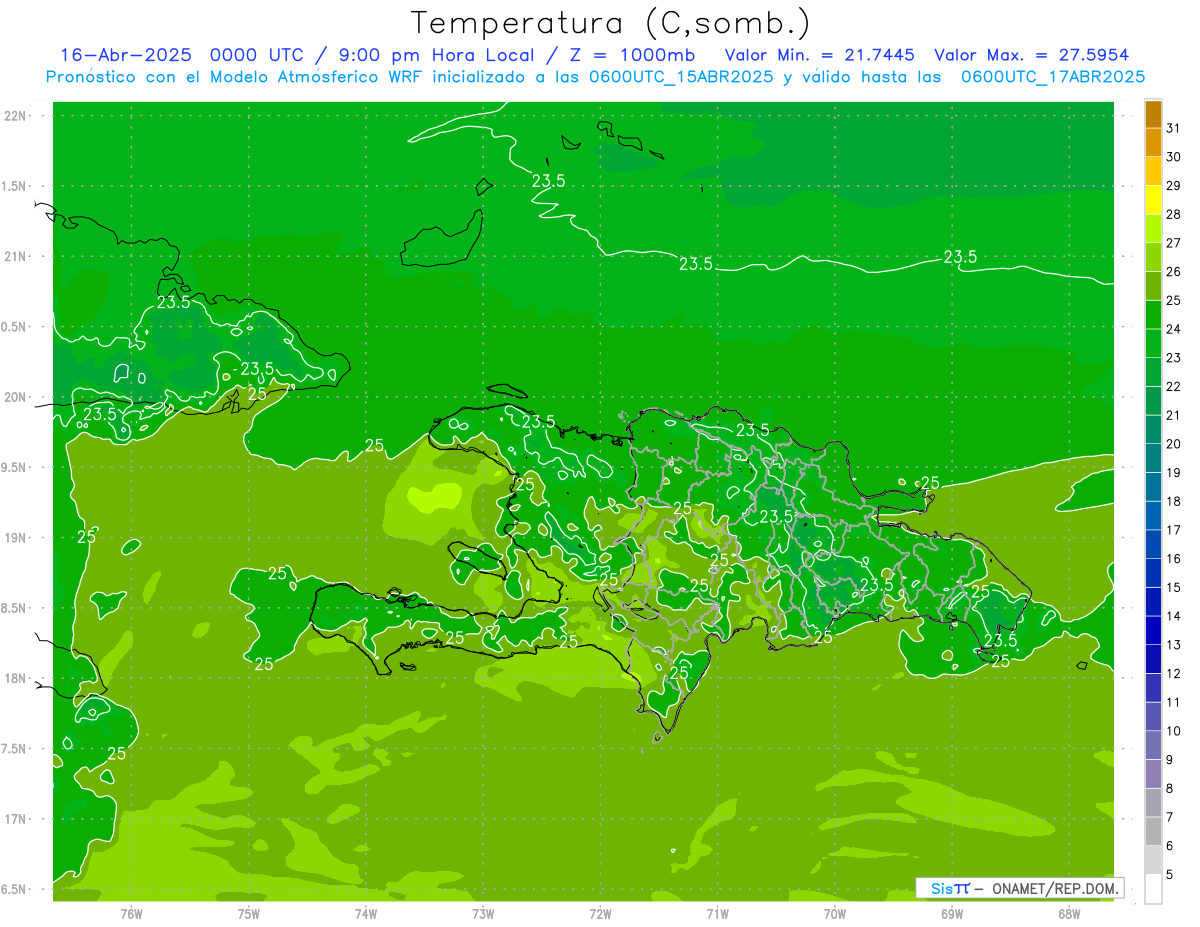
Task: Click the "74W" longitude axis label
Action: 366,913
